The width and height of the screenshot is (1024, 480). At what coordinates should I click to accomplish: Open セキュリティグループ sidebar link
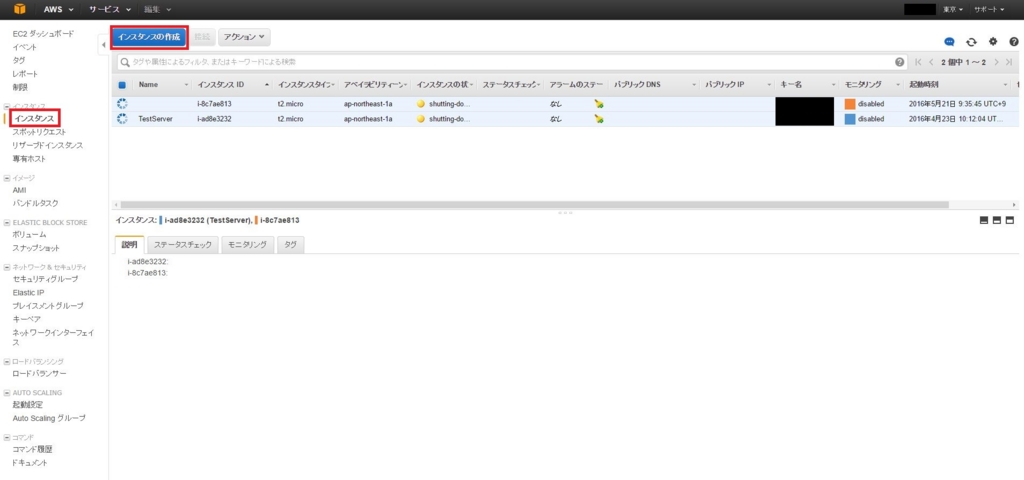tap(45, 279)
